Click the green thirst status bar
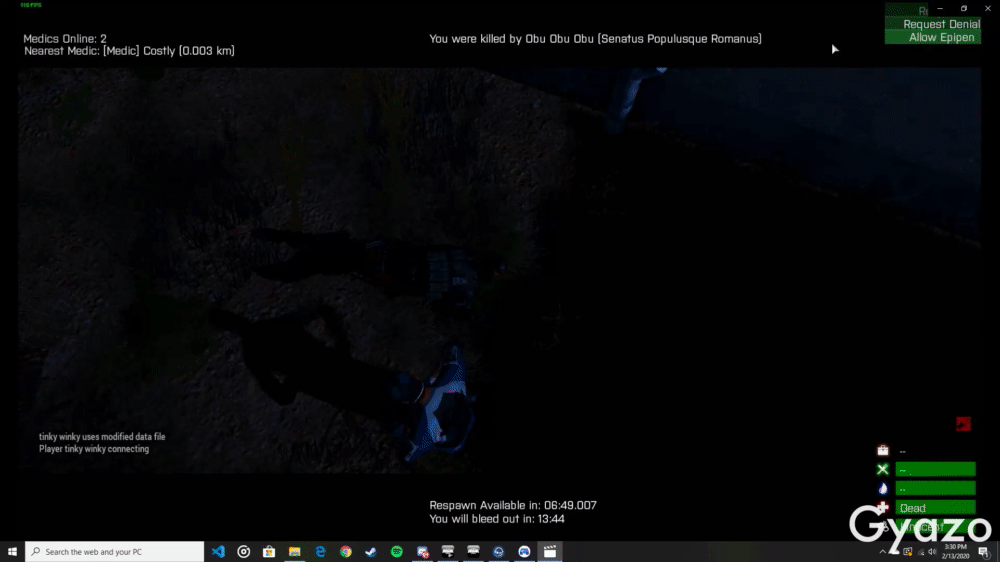The width and height of the screenshot is (1000, 562). pos(936,489)
